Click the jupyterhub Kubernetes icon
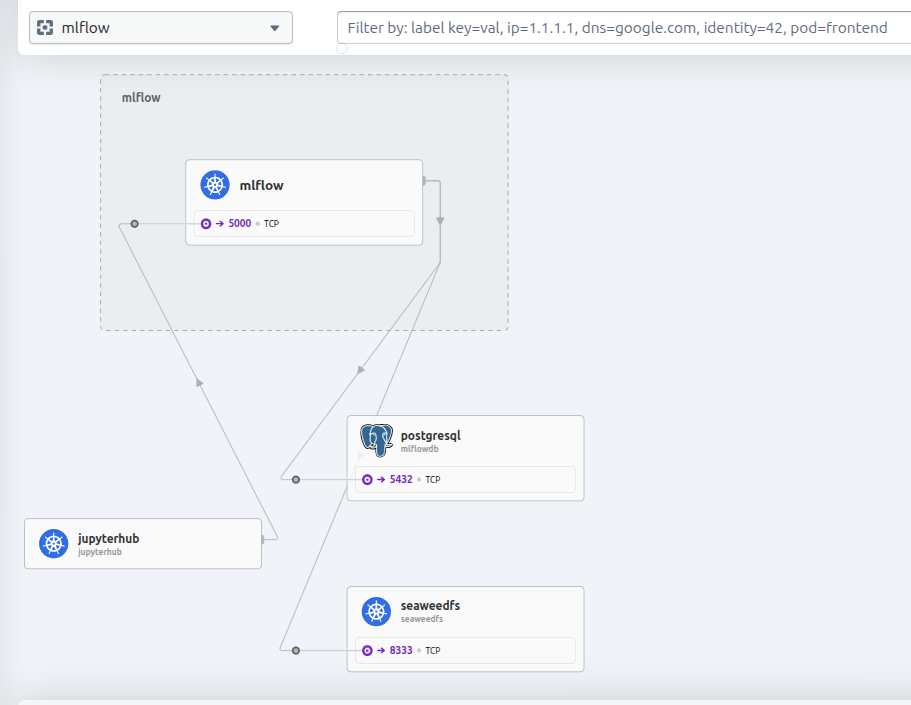 (53, 543)
